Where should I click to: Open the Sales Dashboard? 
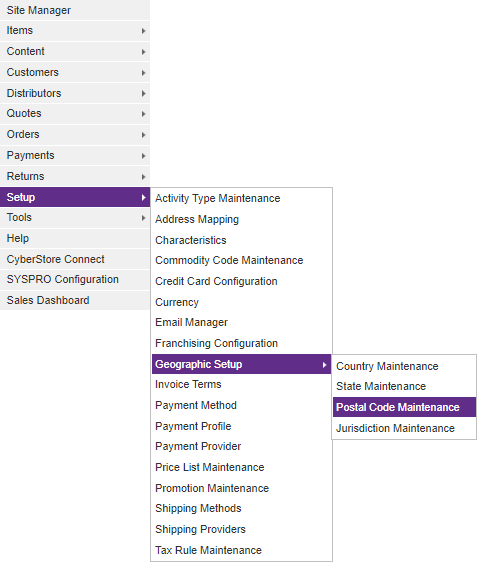point(75,300)
